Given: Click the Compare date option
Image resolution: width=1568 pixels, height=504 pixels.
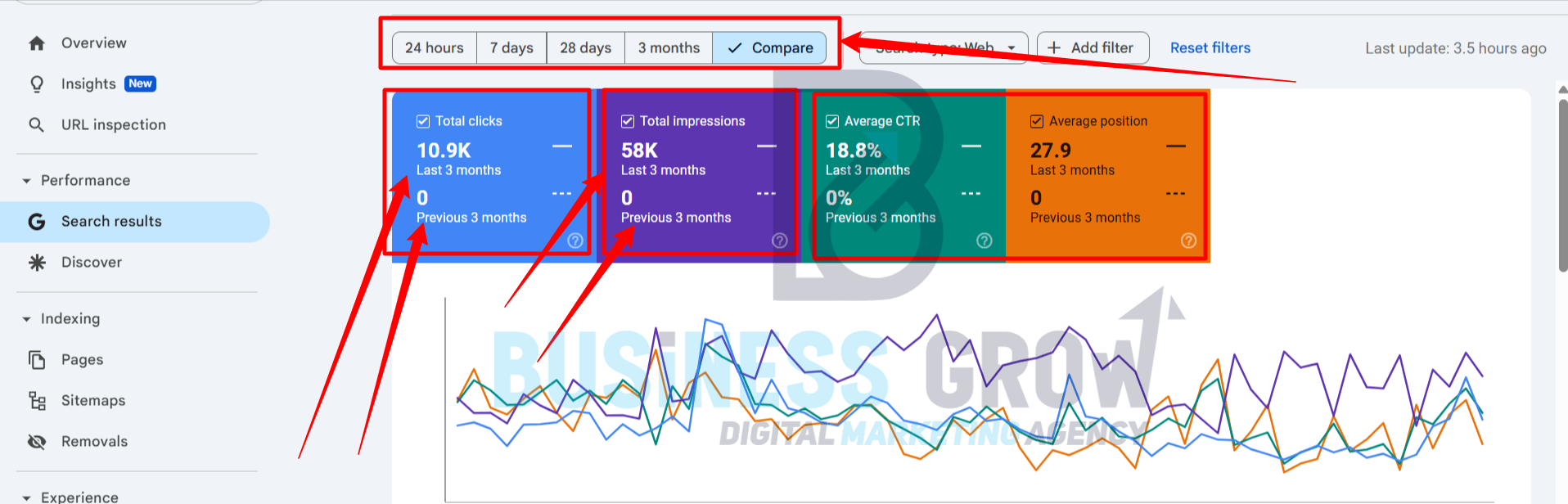Looking at the screenshot, I should click(769, 48).
